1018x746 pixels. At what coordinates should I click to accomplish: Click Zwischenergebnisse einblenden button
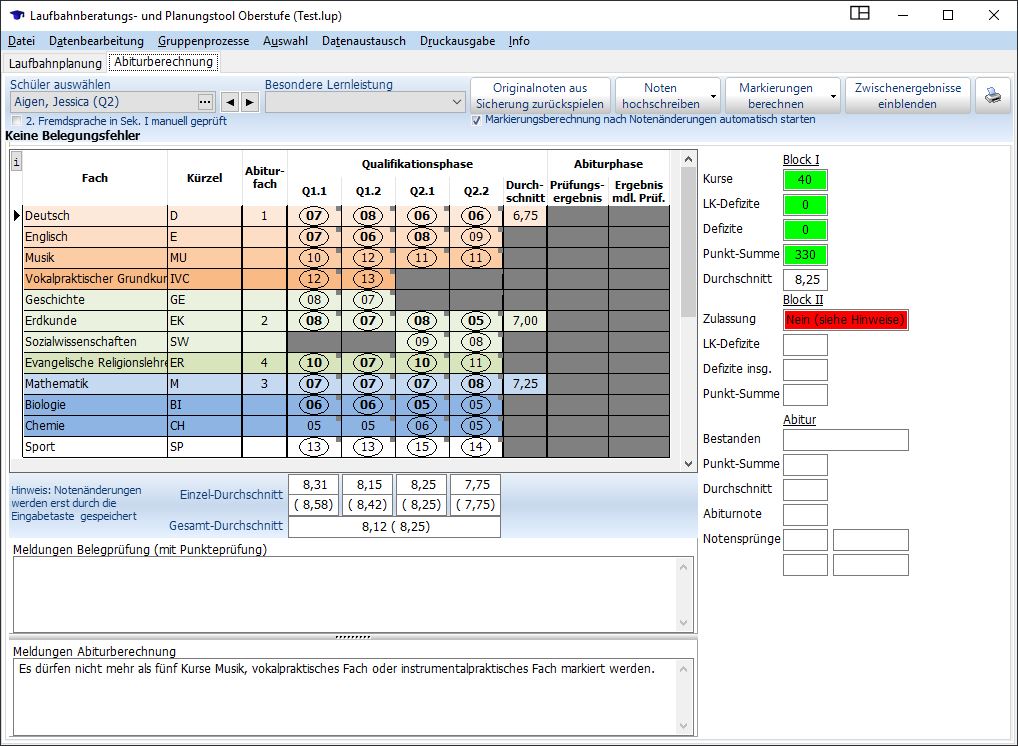pos(908,96)
